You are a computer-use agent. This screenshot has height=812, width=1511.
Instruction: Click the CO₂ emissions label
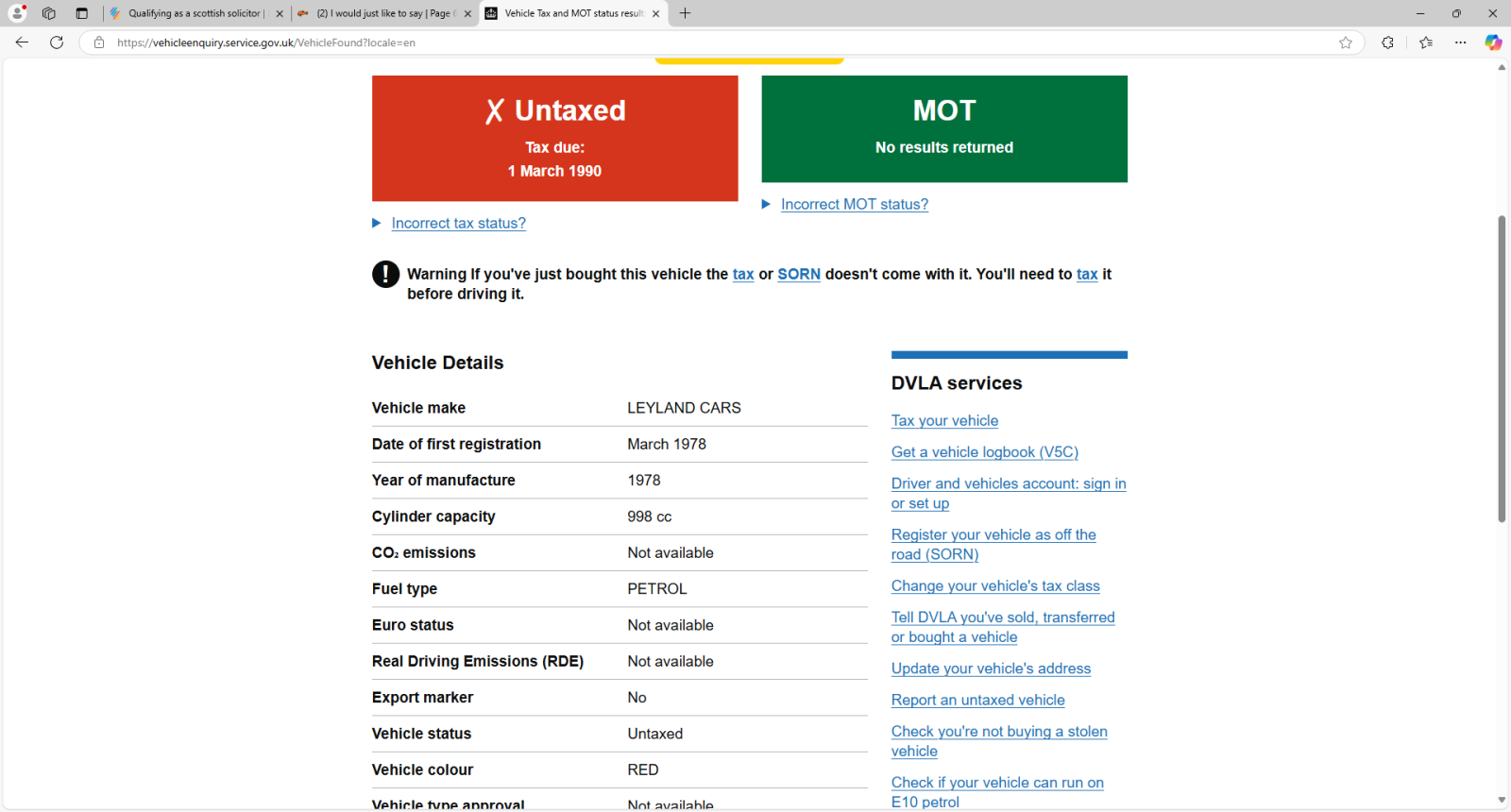pos(424,553)
